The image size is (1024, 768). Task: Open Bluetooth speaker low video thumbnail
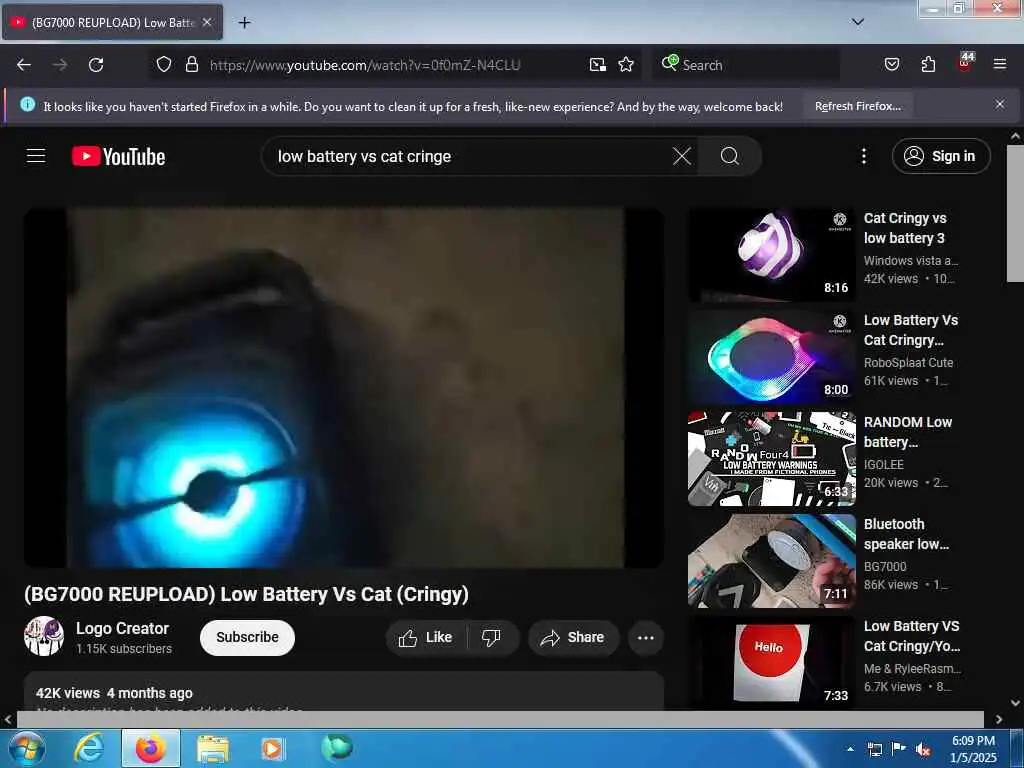coord(771,561)
